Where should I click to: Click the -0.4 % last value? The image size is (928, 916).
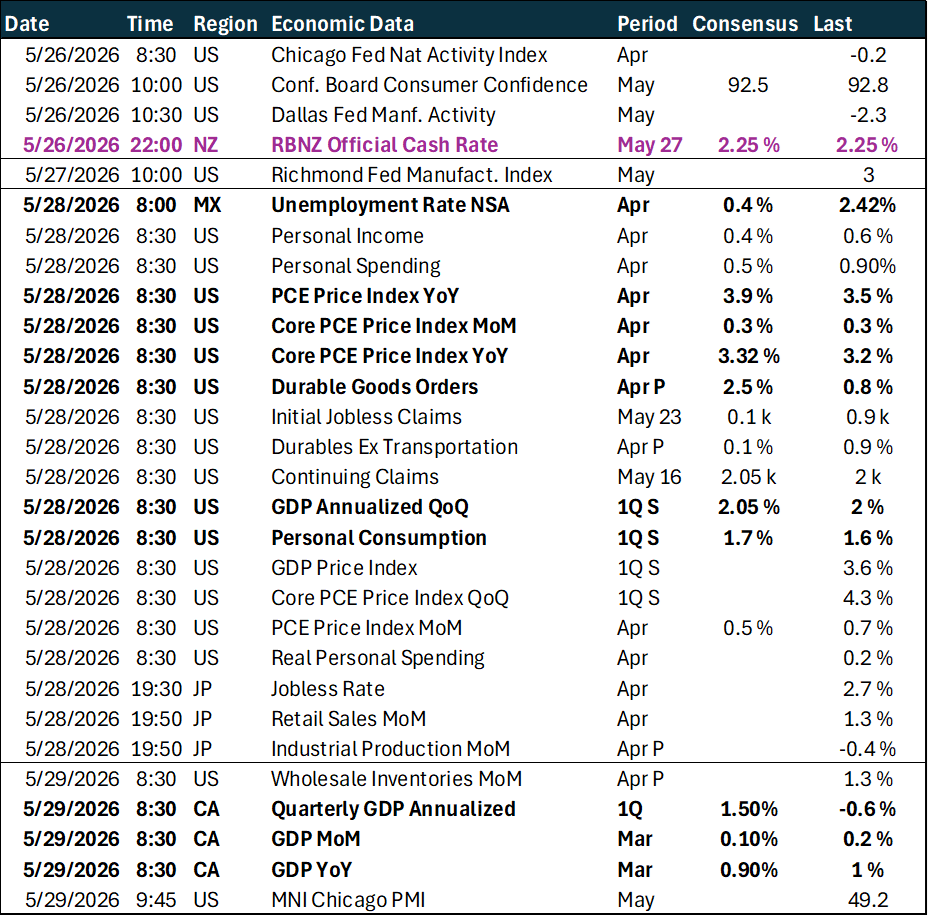click(x=867, y=749)
